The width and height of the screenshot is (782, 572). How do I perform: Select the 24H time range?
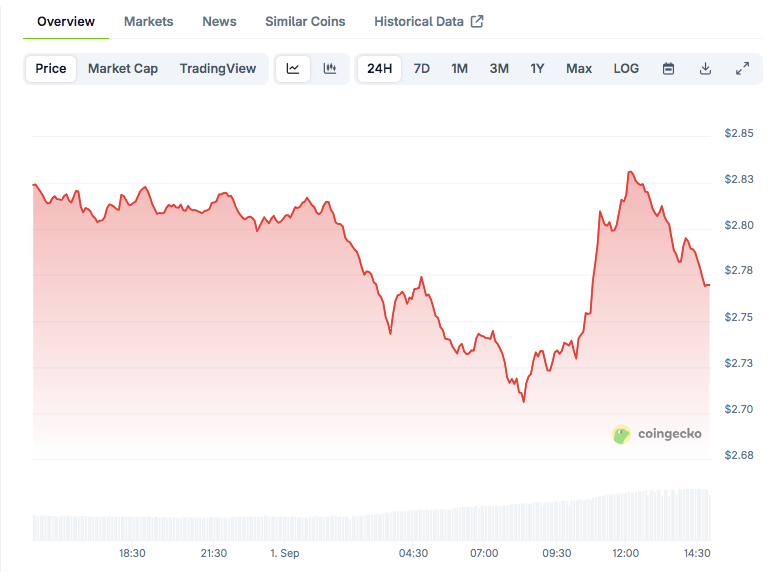coord(379,69)
